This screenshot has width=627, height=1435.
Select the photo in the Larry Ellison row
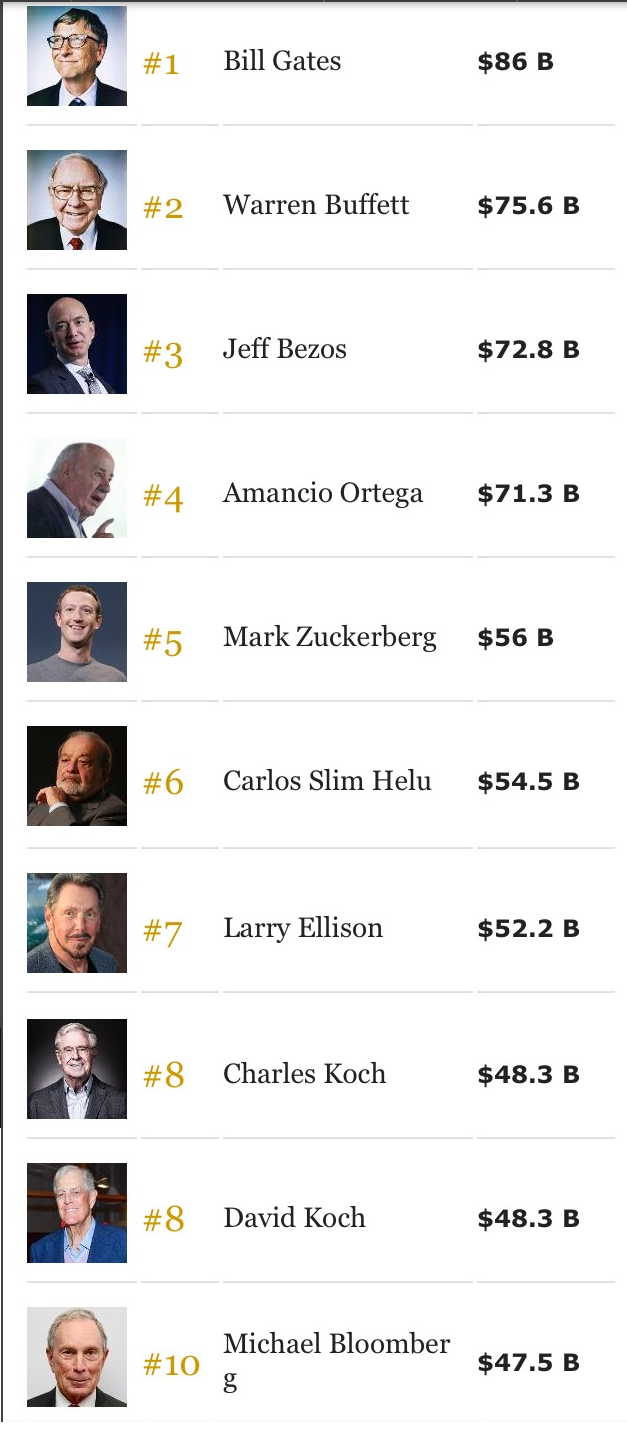pyautogui.click(x=77, y=923)
